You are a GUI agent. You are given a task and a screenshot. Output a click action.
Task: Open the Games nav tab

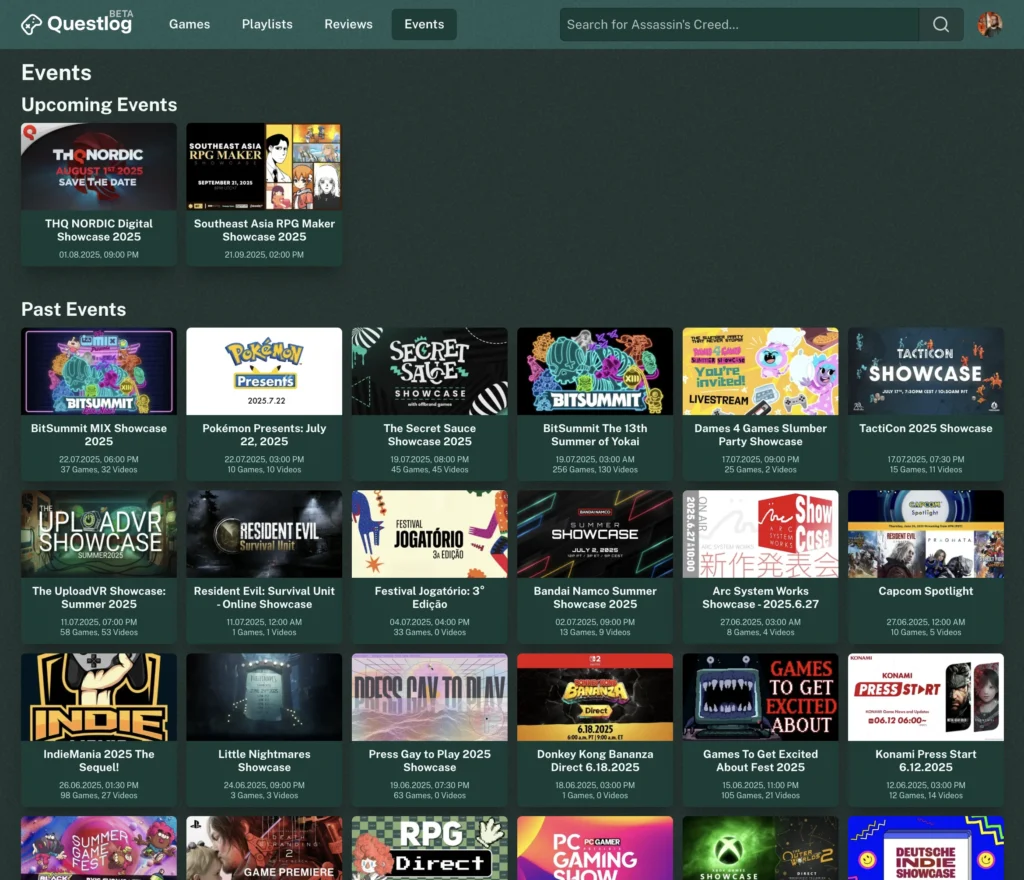coord(189,24)
